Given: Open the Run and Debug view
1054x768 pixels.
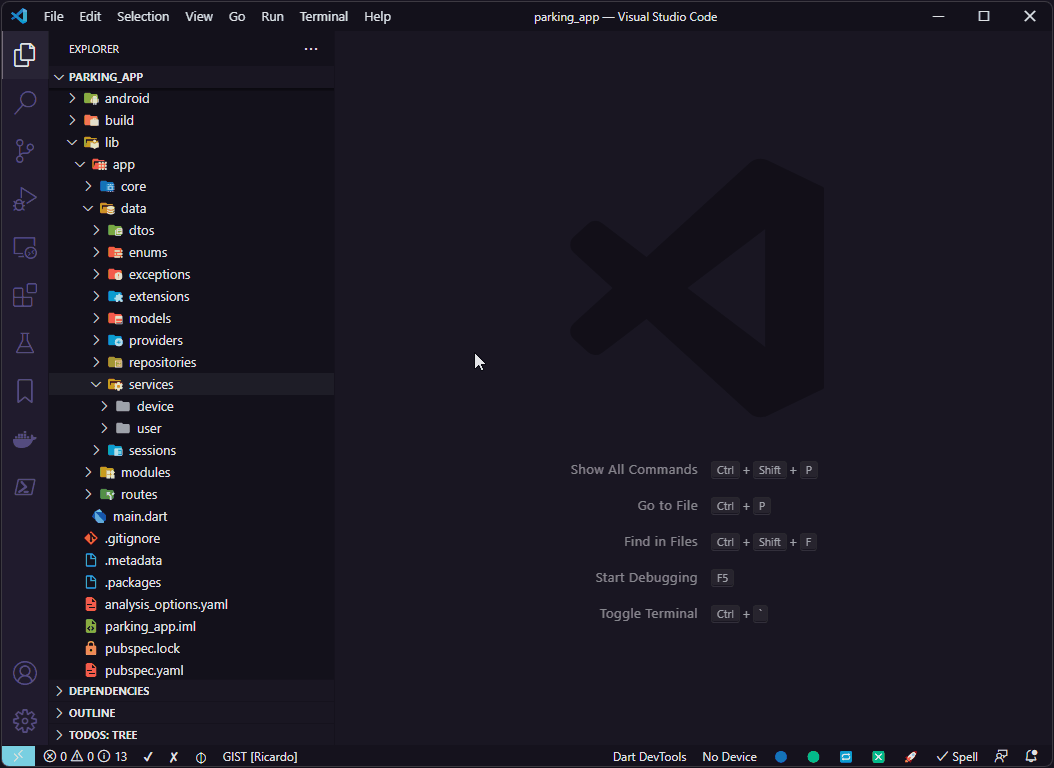Looking at the screenshot, I should pos(24,200).
